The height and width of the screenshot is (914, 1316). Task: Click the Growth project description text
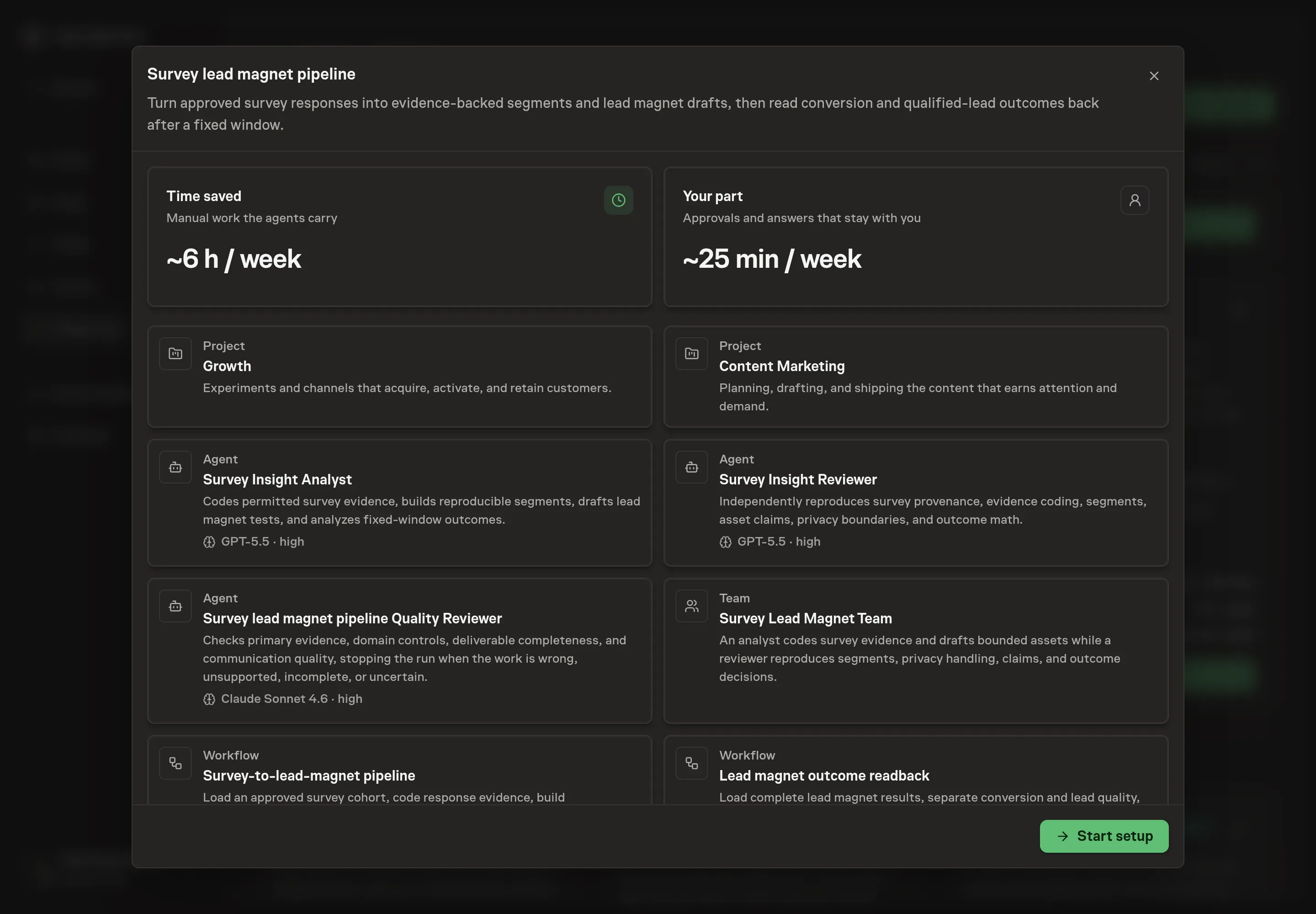coord(407,388)
